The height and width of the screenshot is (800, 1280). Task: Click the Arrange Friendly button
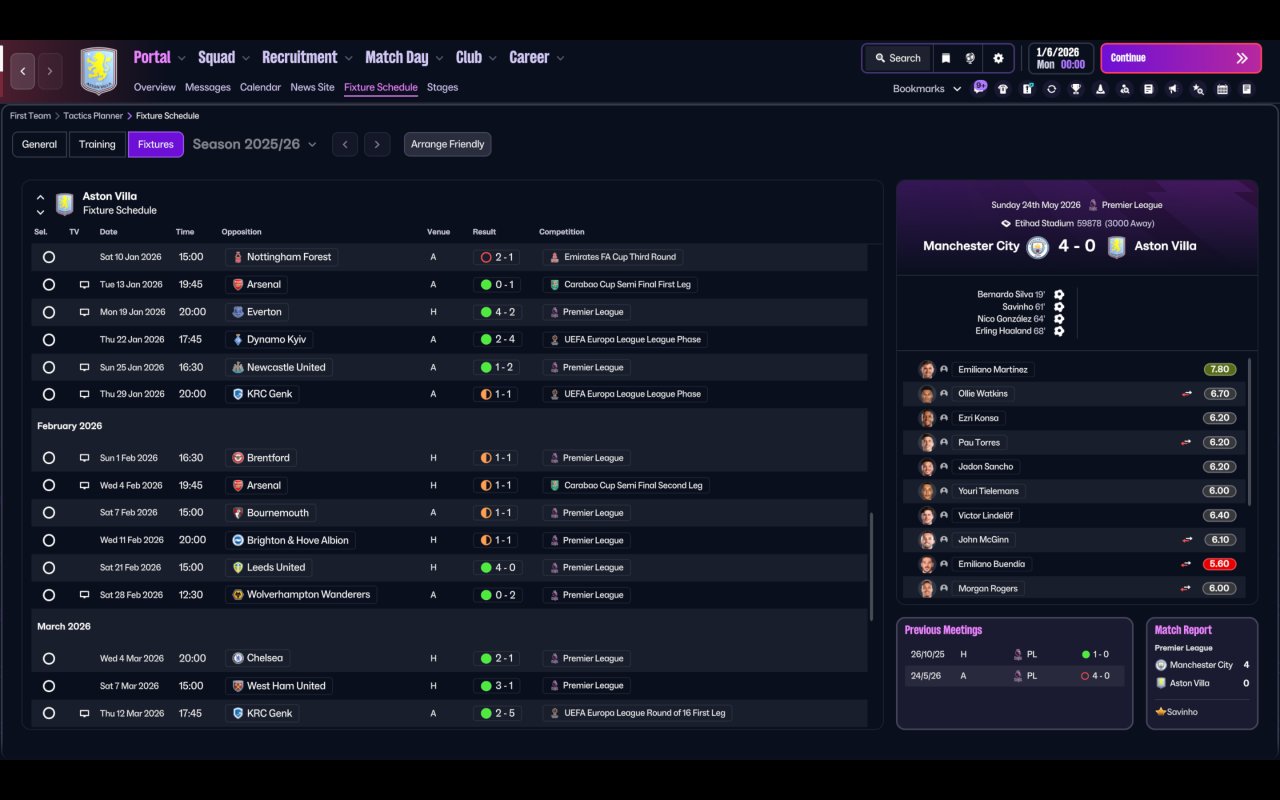point(447,144)
